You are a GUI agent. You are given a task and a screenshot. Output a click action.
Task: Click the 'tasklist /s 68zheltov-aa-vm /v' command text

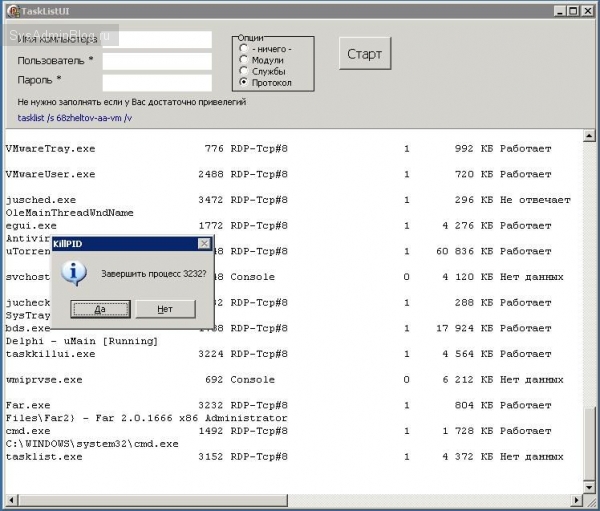(75, 118)
